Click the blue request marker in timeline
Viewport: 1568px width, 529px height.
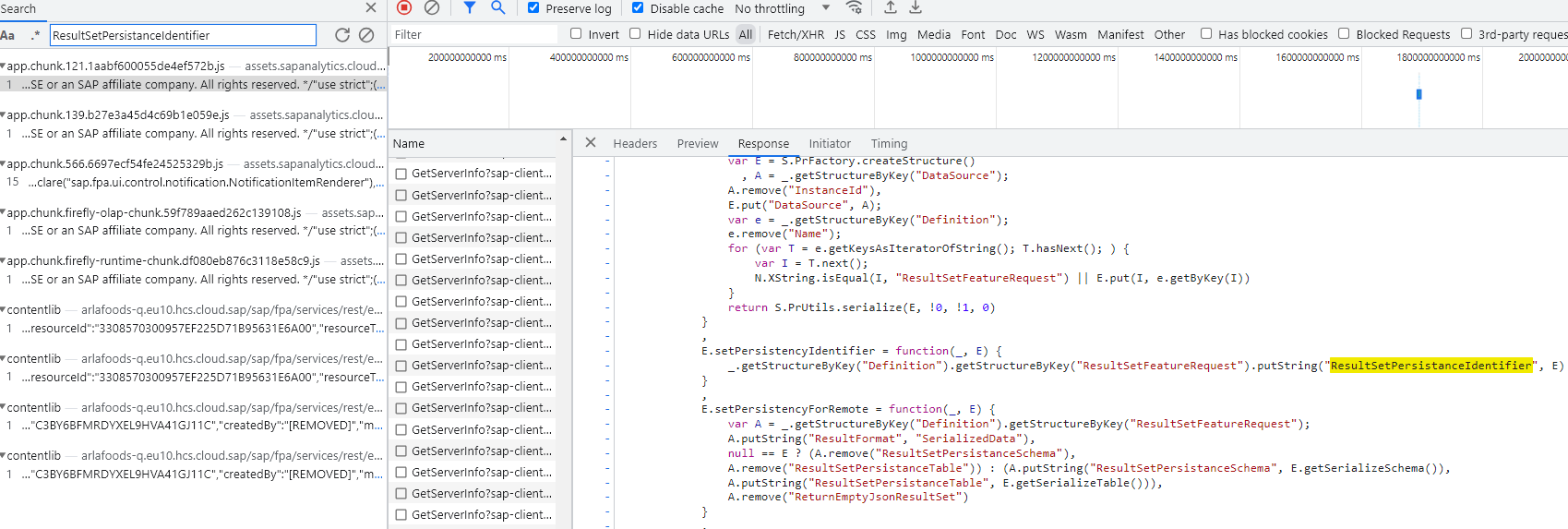[x=1418, y=94]
